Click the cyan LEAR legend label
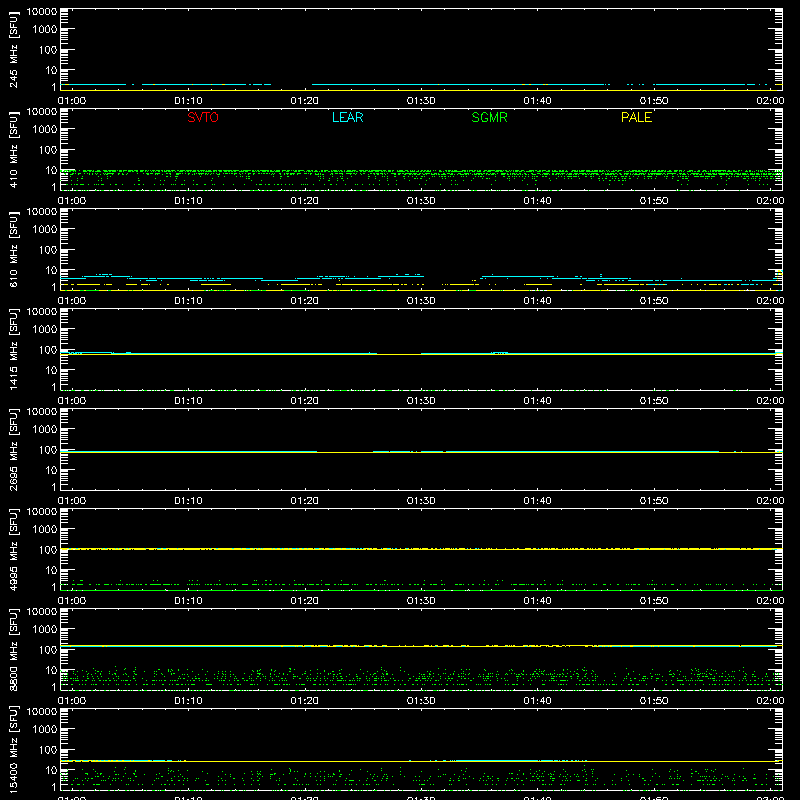This screenshot has height=800, width=800. point(347,117)
